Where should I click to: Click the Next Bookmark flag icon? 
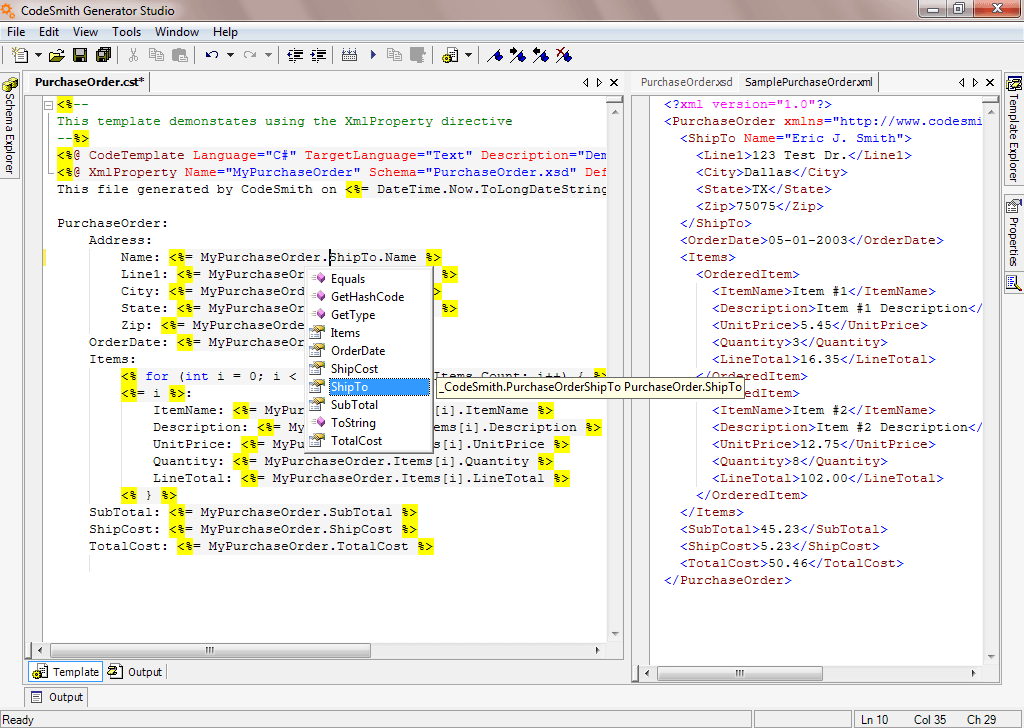pos(518,55)
